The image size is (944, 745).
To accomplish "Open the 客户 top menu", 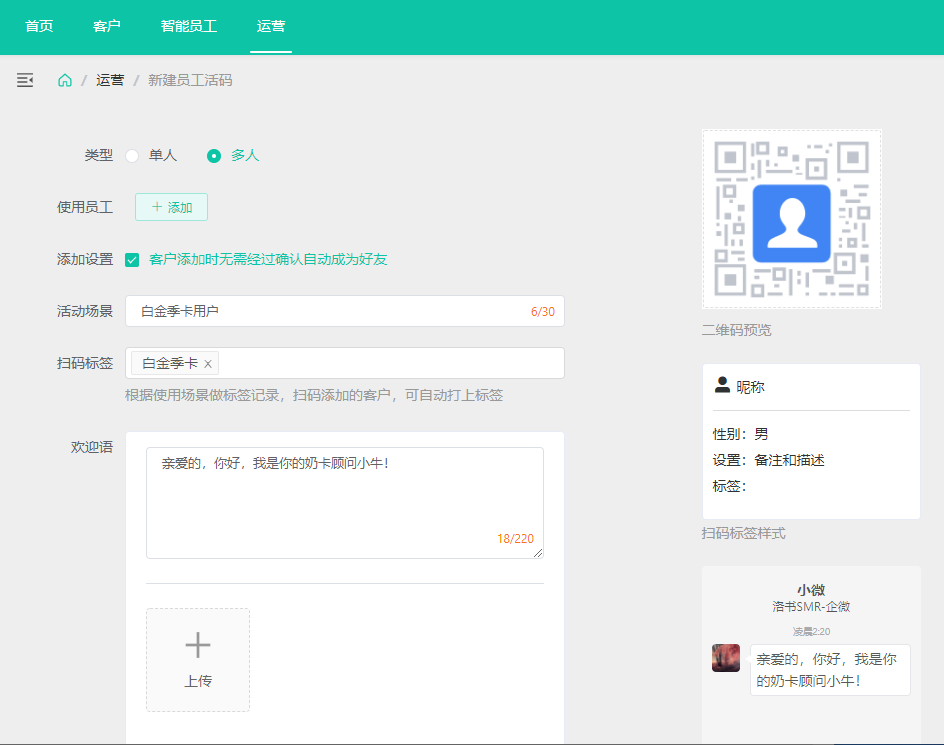I will (107, 26).
